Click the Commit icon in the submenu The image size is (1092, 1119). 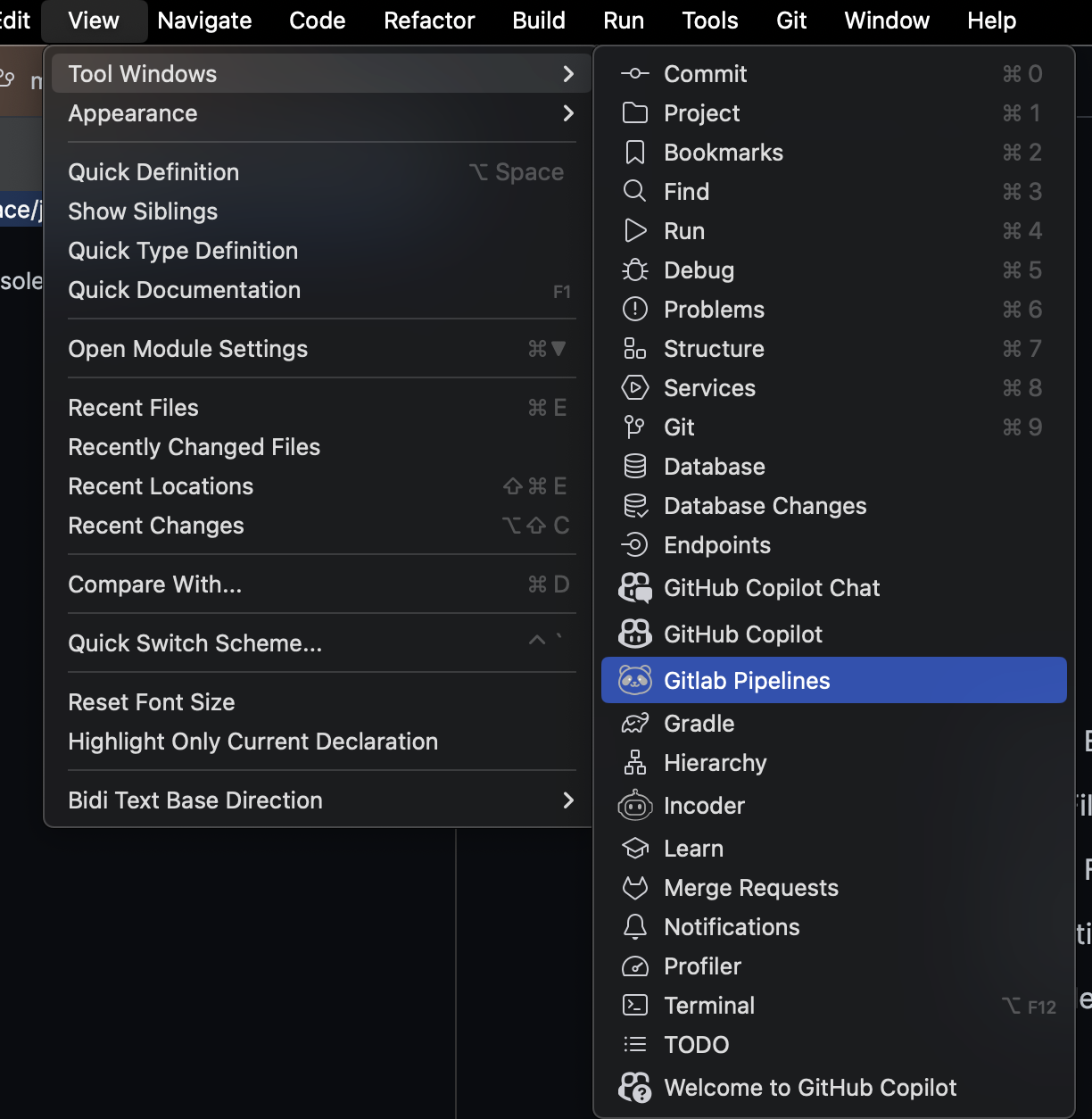[x=634, y=74]
